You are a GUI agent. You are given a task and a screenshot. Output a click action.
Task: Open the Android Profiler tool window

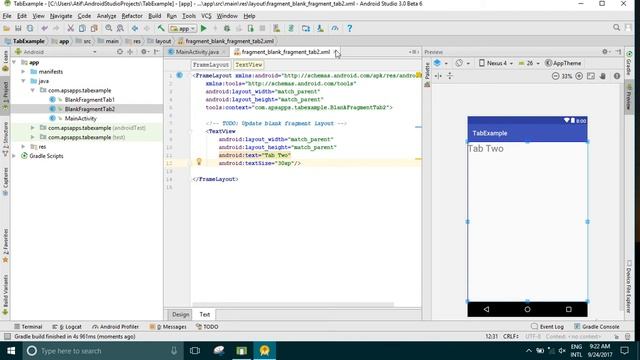(x=116, y=327)
